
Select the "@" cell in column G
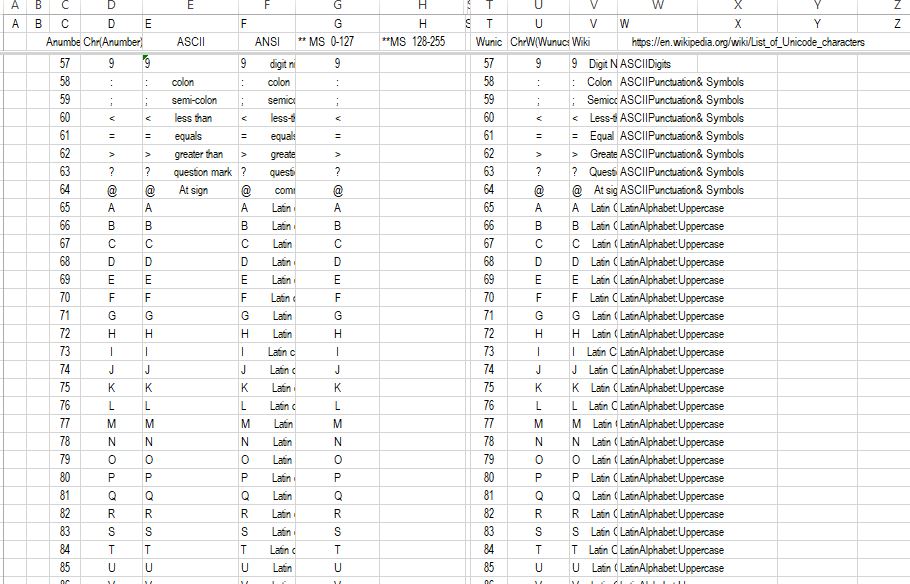pos(338,190)
